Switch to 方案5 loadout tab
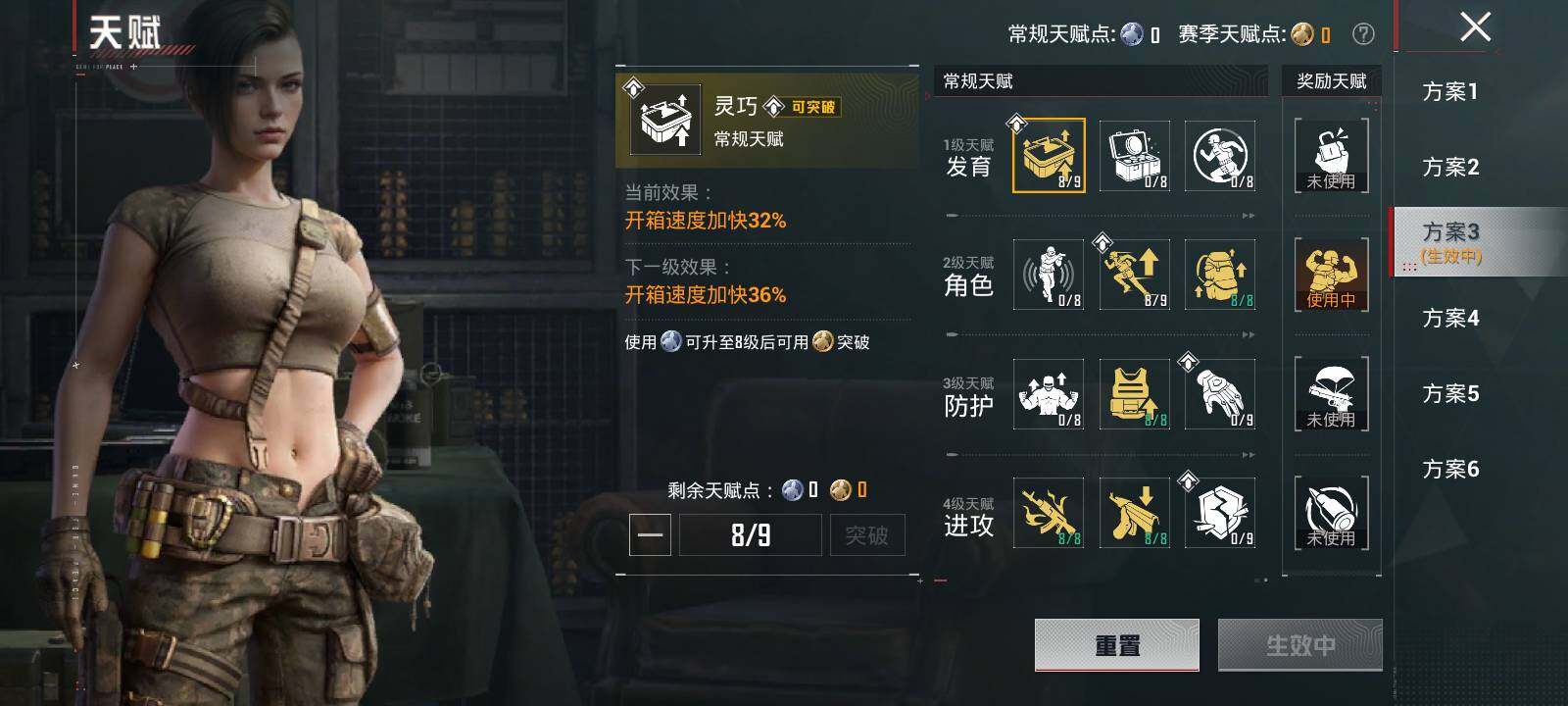This screenshot has width=1568, height=706. coord(1450,393)
